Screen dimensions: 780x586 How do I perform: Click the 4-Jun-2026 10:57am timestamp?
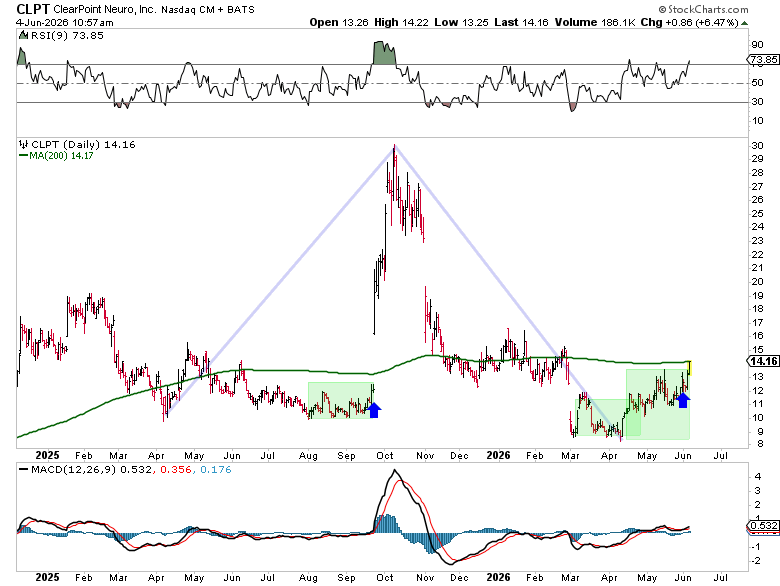(x=65, y=22)
